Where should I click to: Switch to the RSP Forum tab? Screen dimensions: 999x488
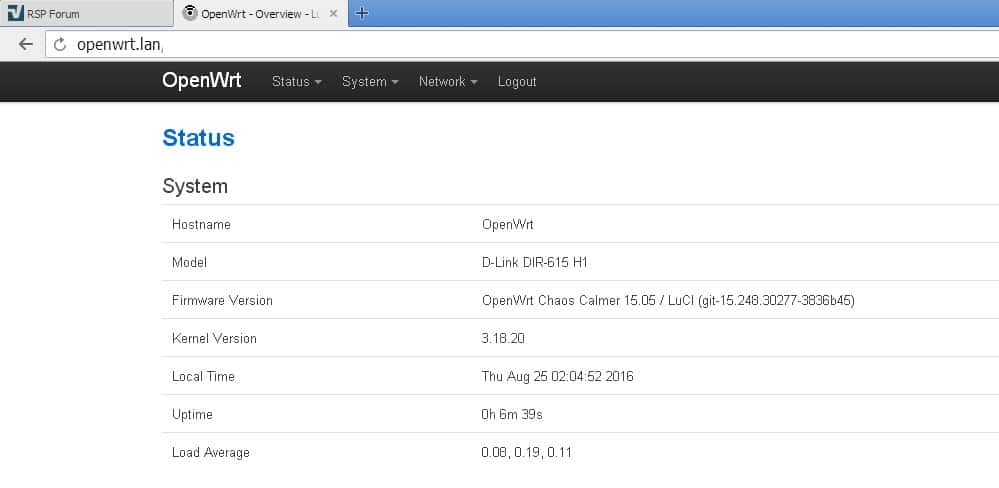click(87, 13)
